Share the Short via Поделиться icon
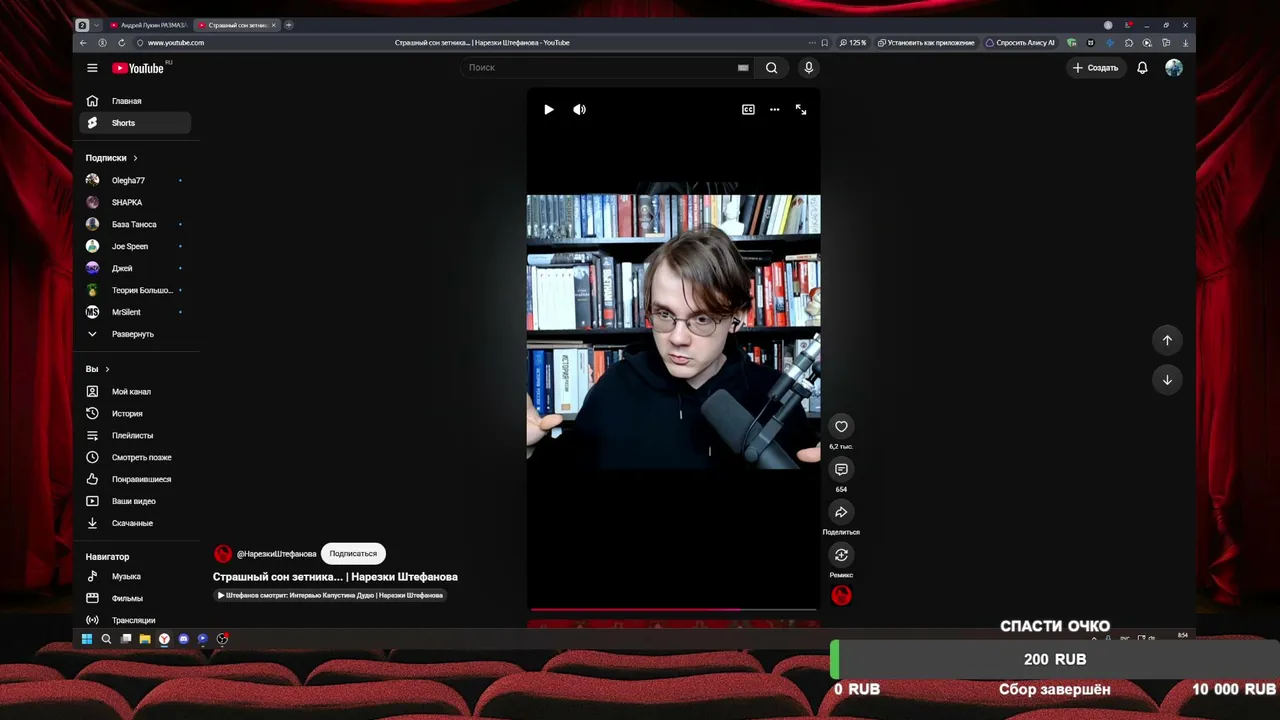This screenshot has height=720, width=1280. (x=841, y=512)
